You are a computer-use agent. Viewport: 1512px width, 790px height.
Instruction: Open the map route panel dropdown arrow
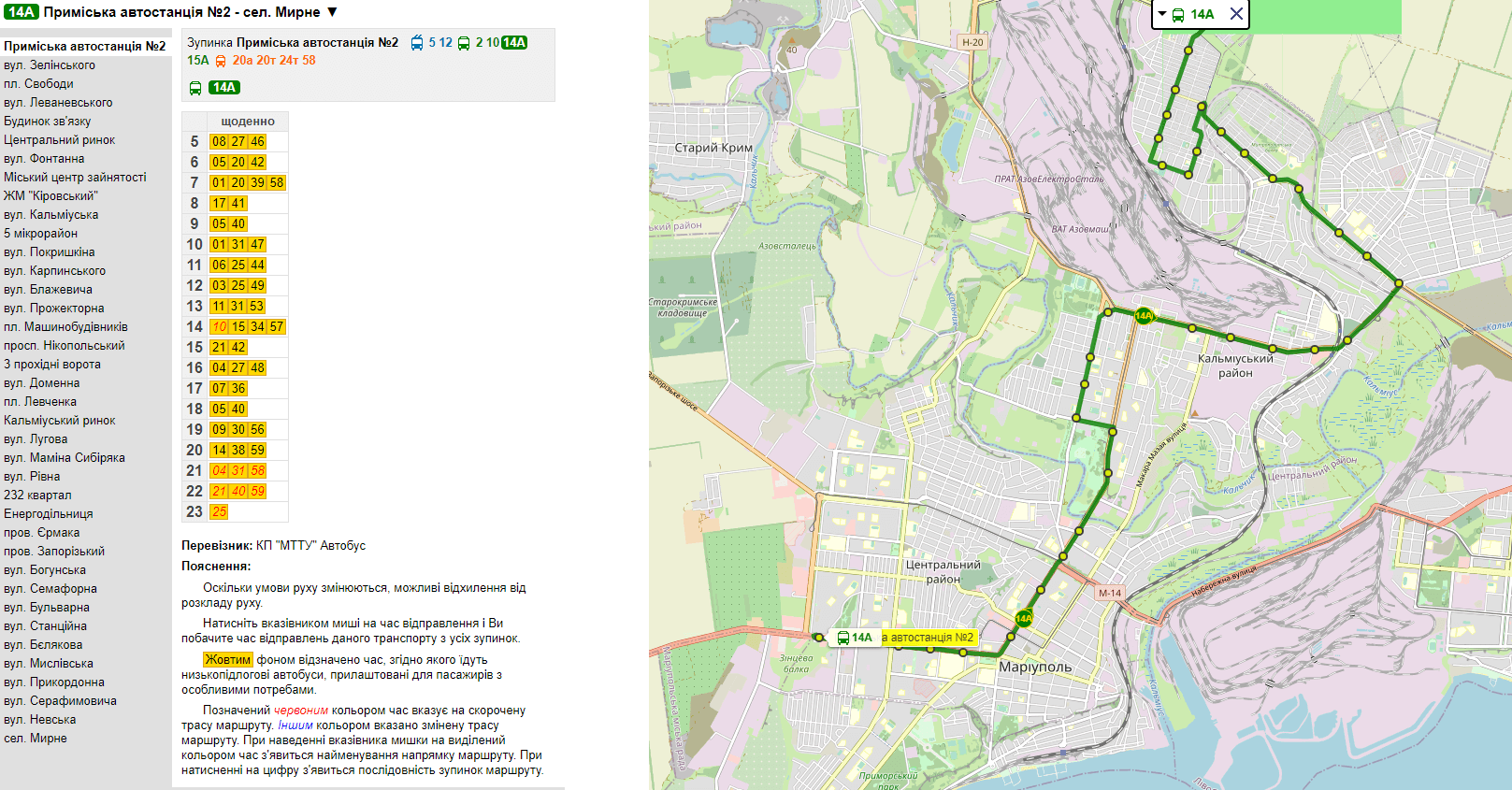(1162, 14)
